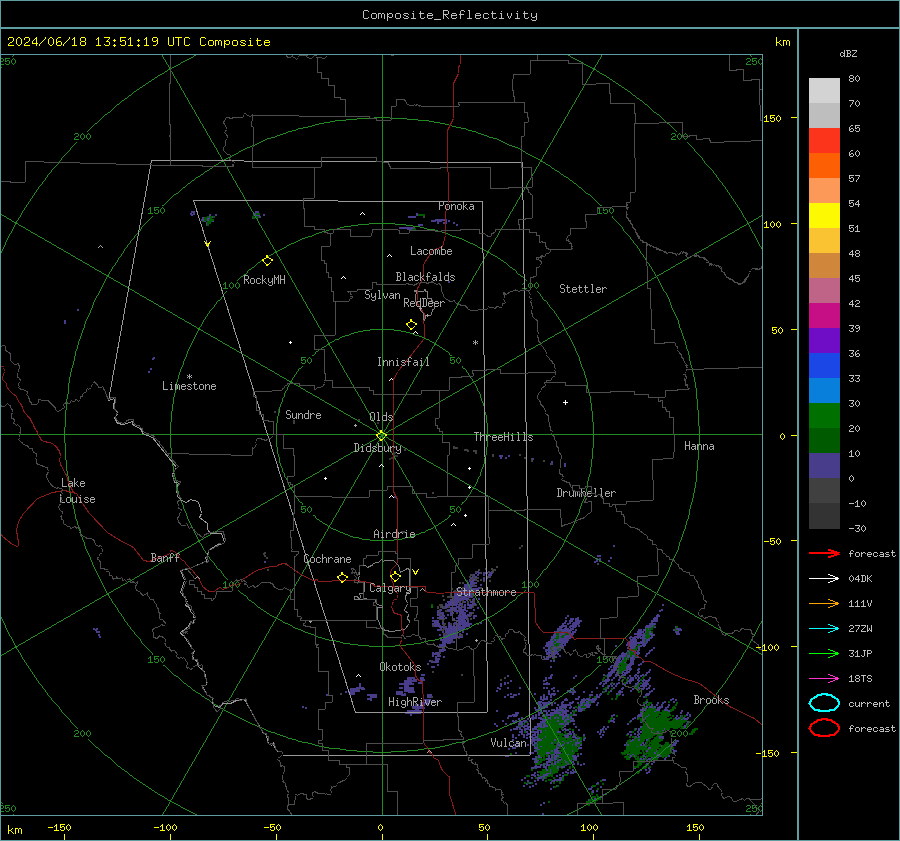
Task: Click the 80 dBZ white color swatch
Action: click(824, 90)
